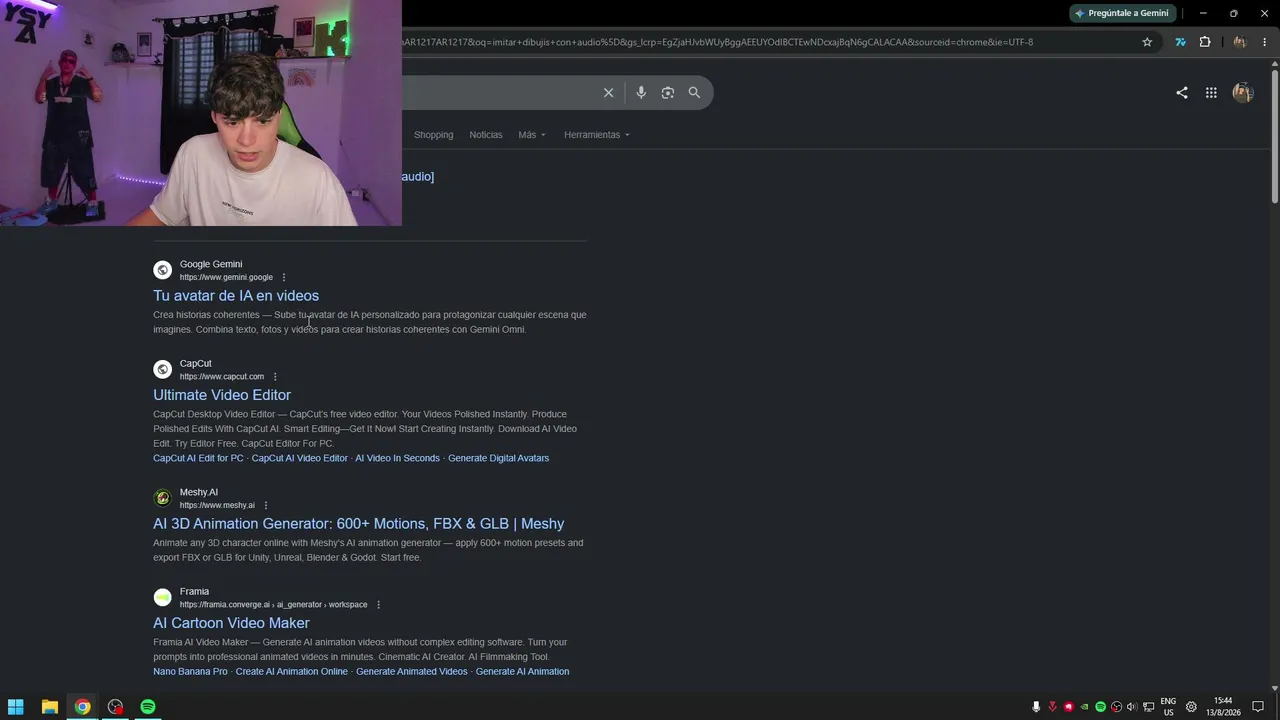Open the volume speaker tray icon
The image size is (1280, 720).
(1132, 707)
